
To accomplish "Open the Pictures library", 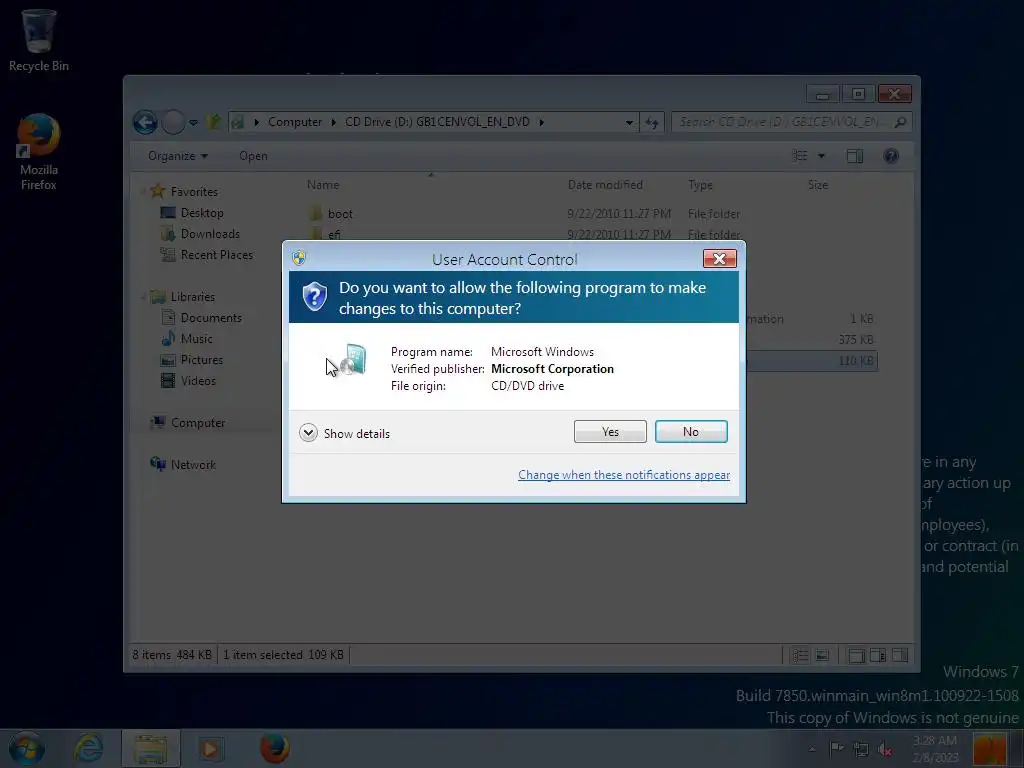I will point(201,360).
